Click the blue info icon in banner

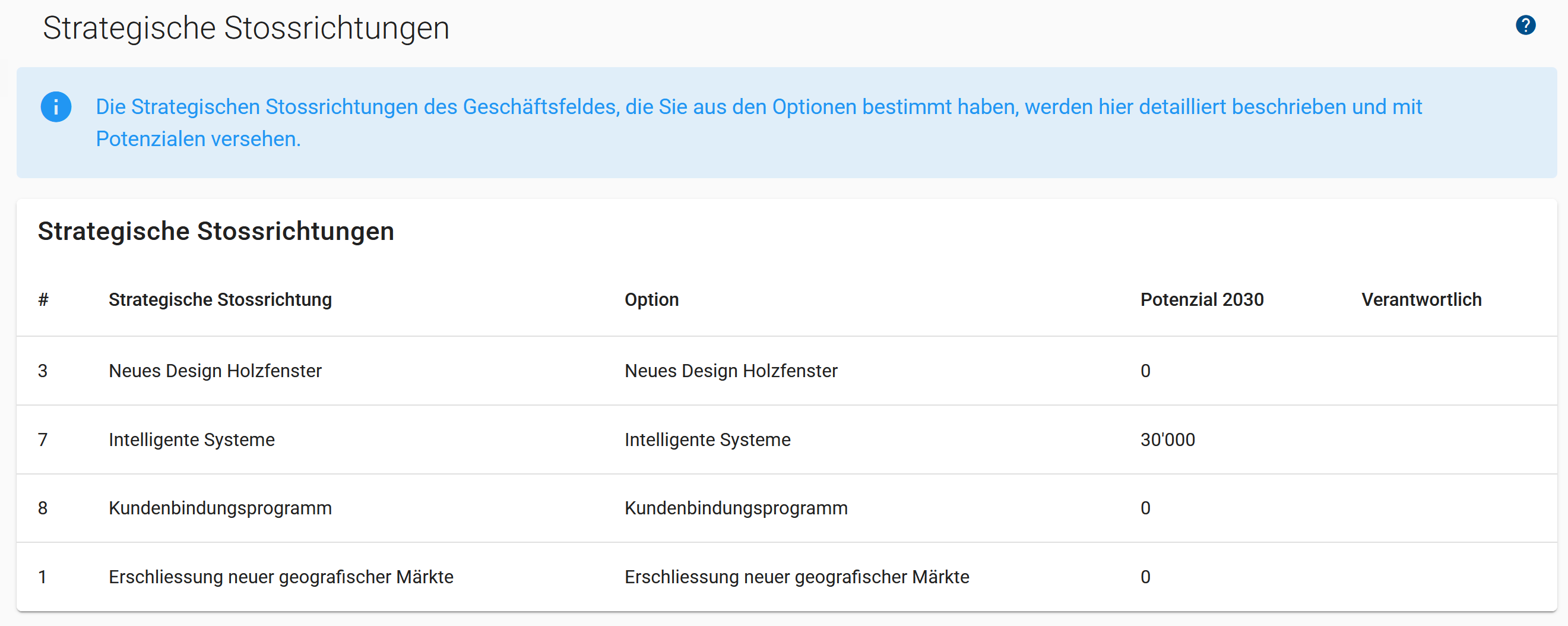click(x=56, y=107)
